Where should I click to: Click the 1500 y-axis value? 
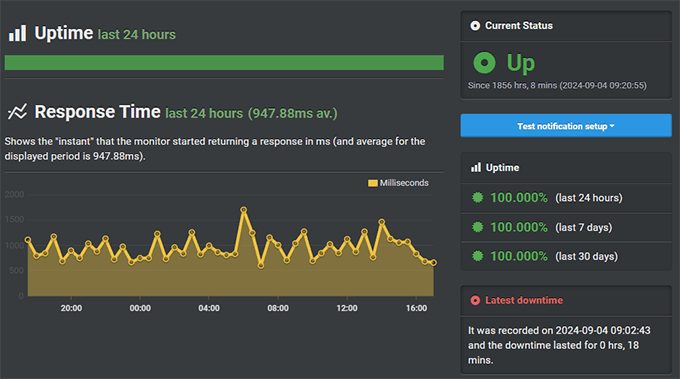point(14,219)
